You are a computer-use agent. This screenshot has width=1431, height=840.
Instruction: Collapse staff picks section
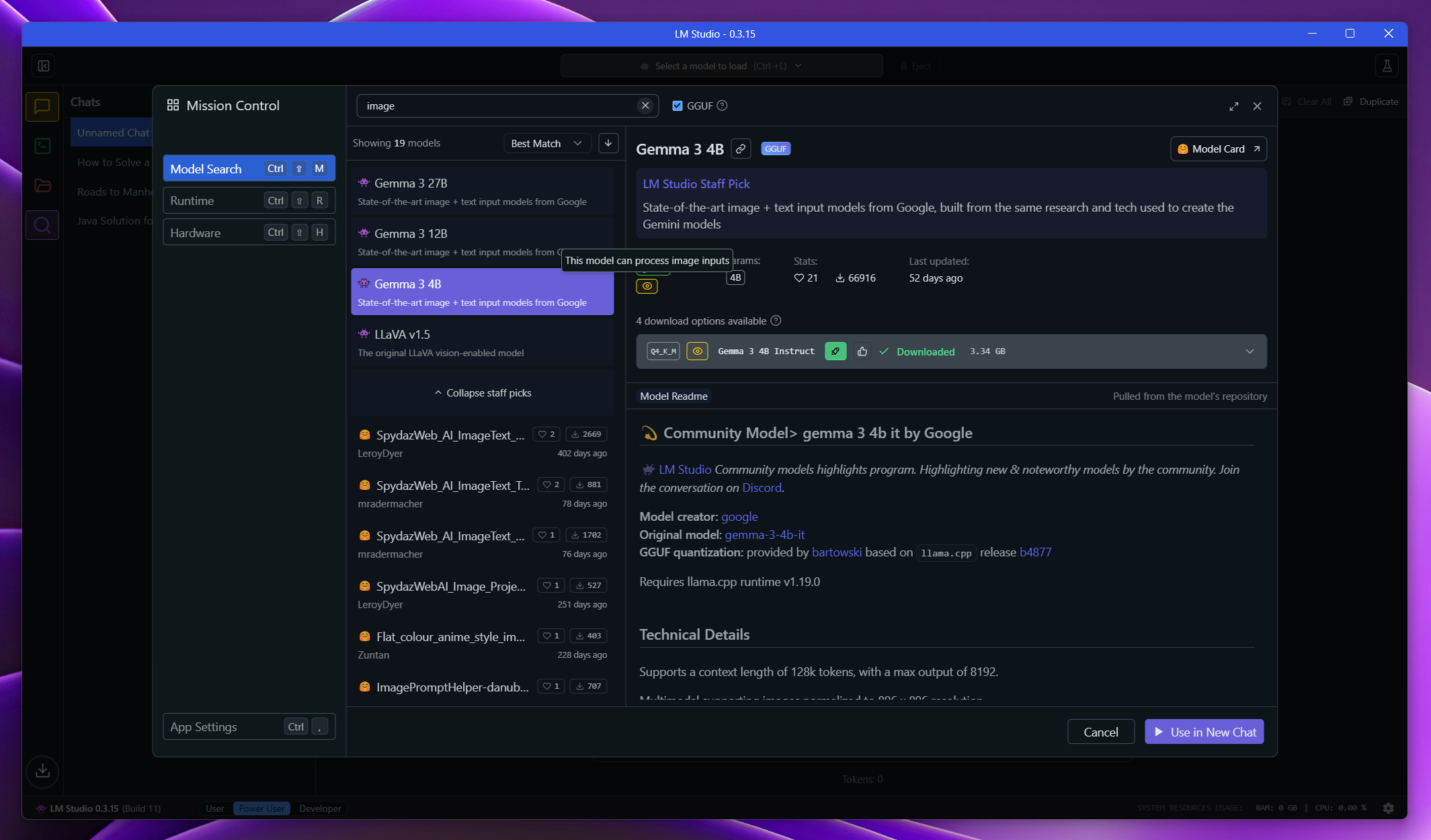pyautogui.click(x=483, y=393)
